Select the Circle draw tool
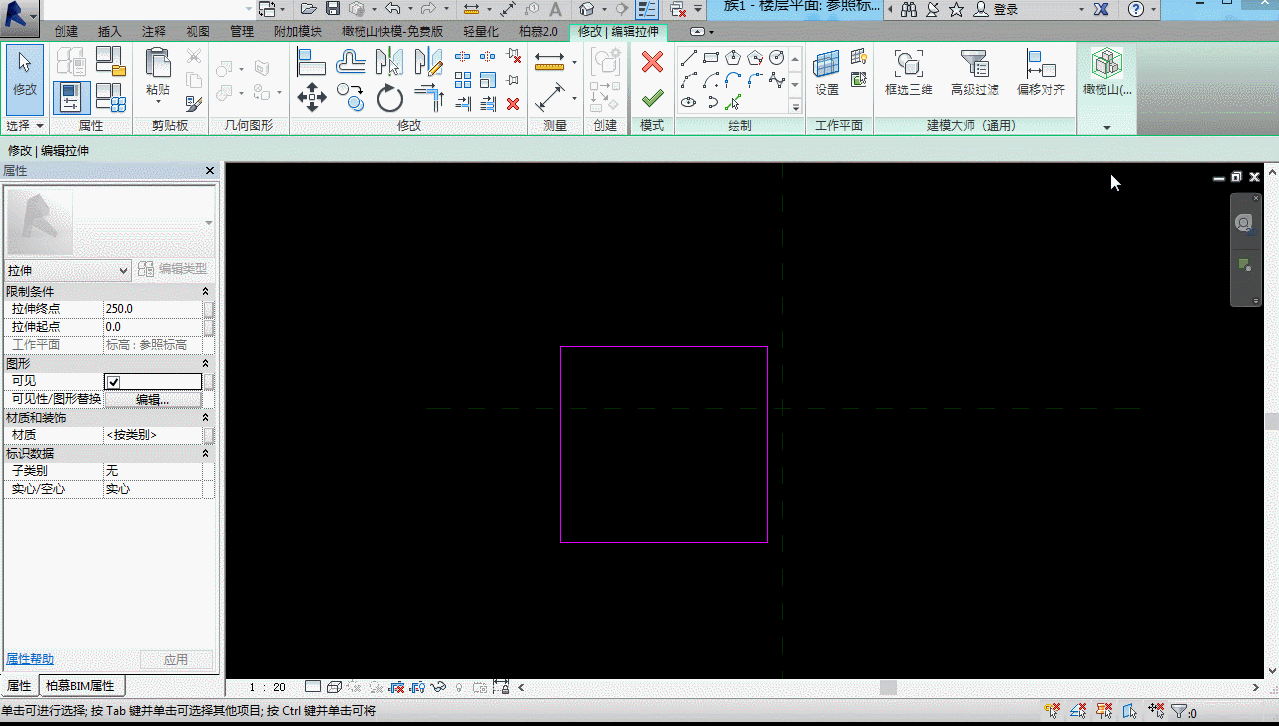Viewport: 1279px width, 726px height. tap(777, 57)
